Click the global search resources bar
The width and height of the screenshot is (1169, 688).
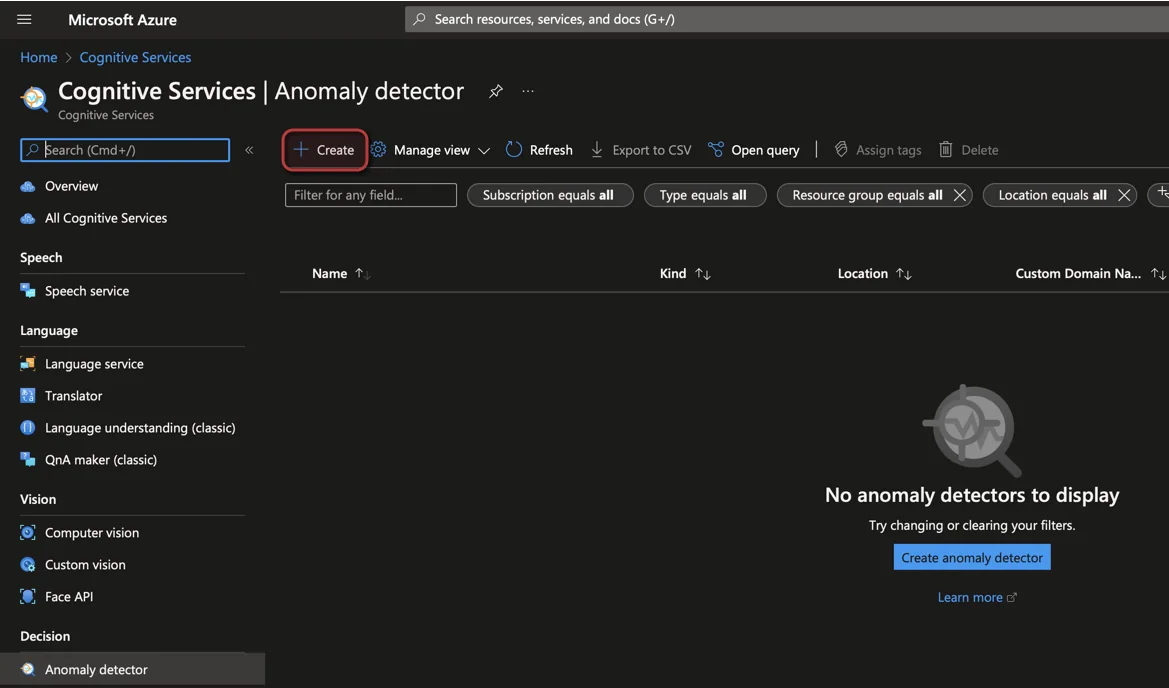coord(787,19)
